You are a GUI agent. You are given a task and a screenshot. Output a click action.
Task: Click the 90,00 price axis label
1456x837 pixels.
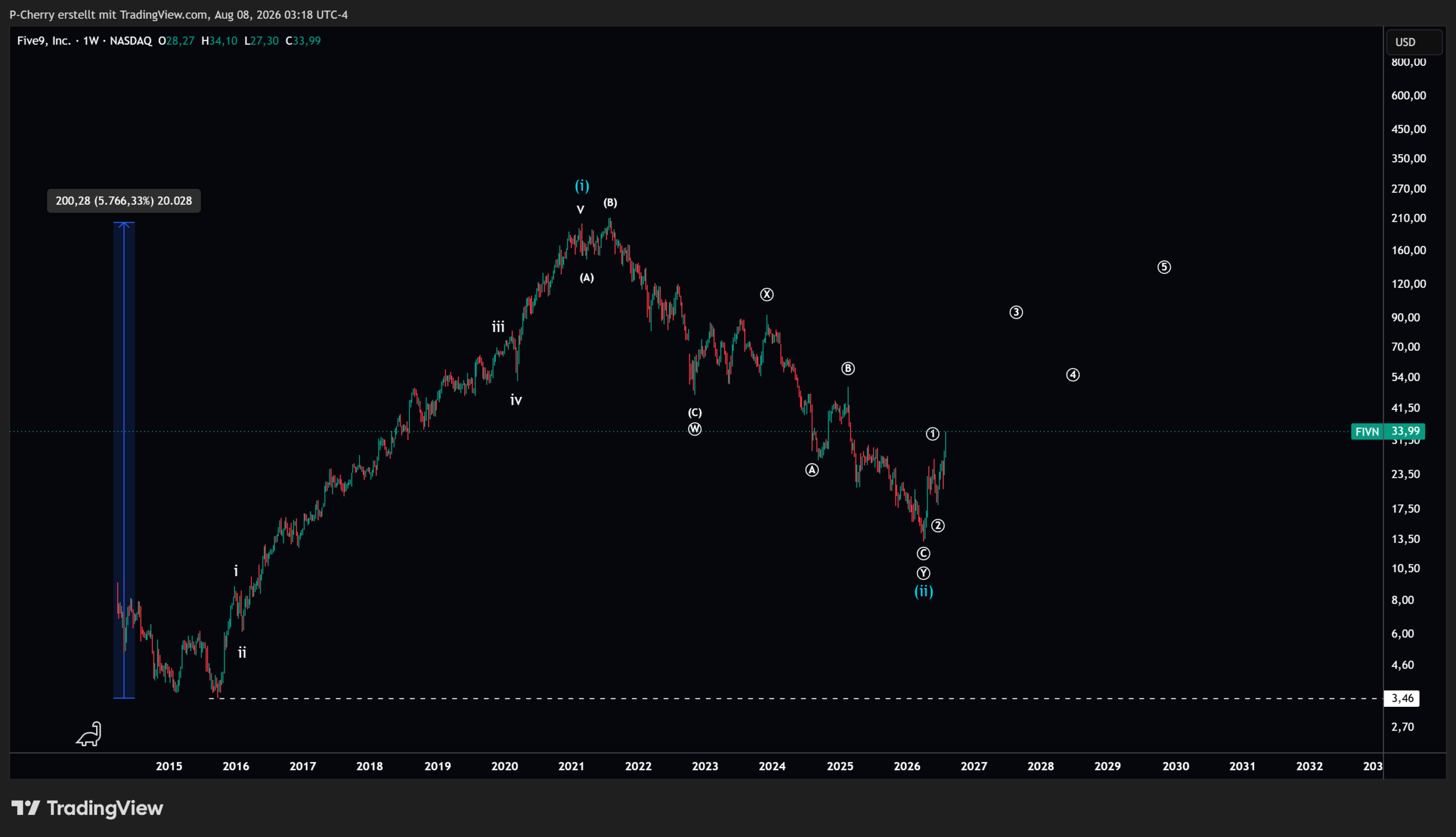tap(1405, 317)
